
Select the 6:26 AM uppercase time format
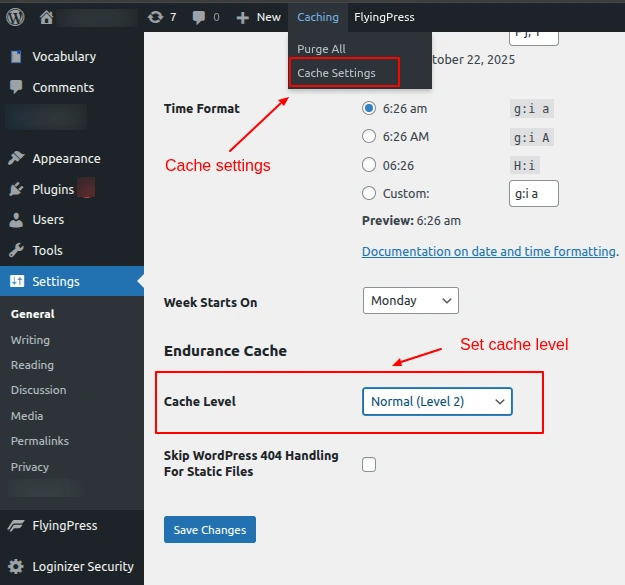click(x=369, y=136)
